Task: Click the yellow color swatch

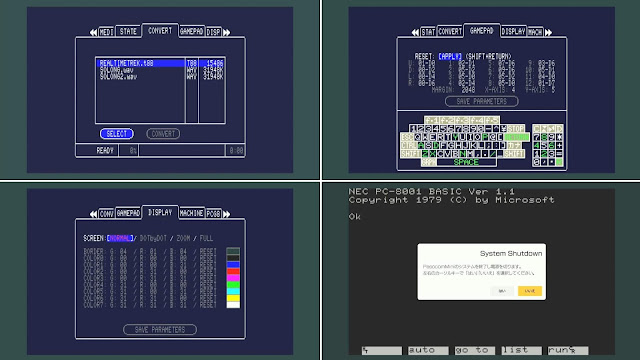Action: [233, 298]
